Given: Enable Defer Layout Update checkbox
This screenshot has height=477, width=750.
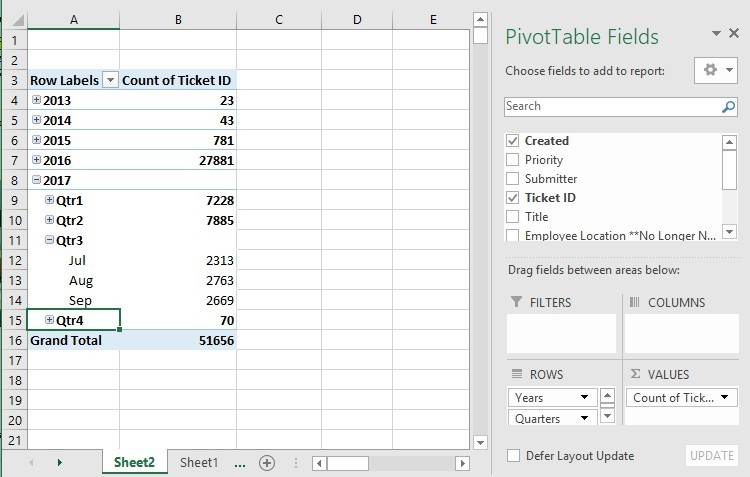Looking at the screenshot, I should [x=513, y=456].
